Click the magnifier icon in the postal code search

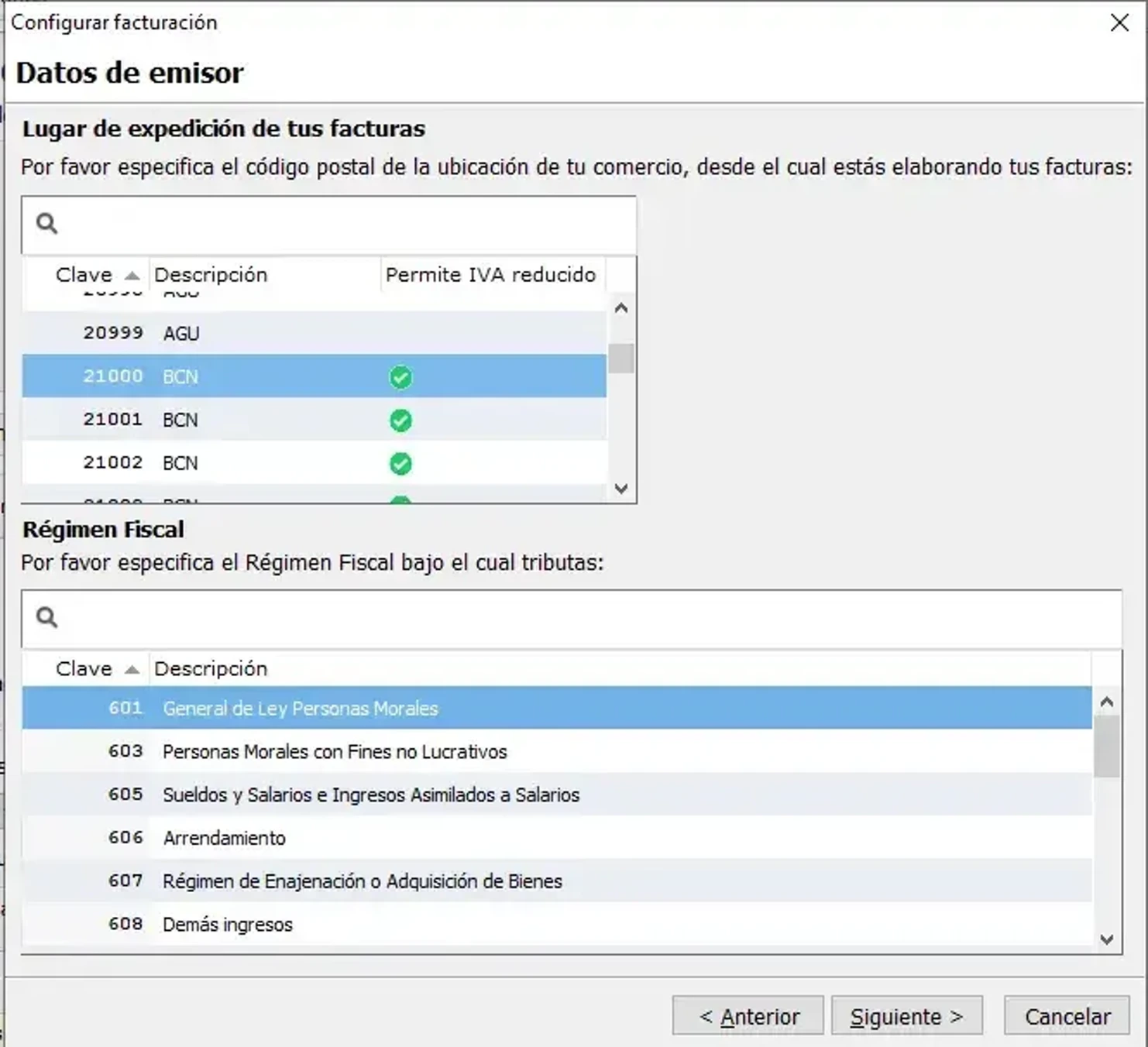46,225
